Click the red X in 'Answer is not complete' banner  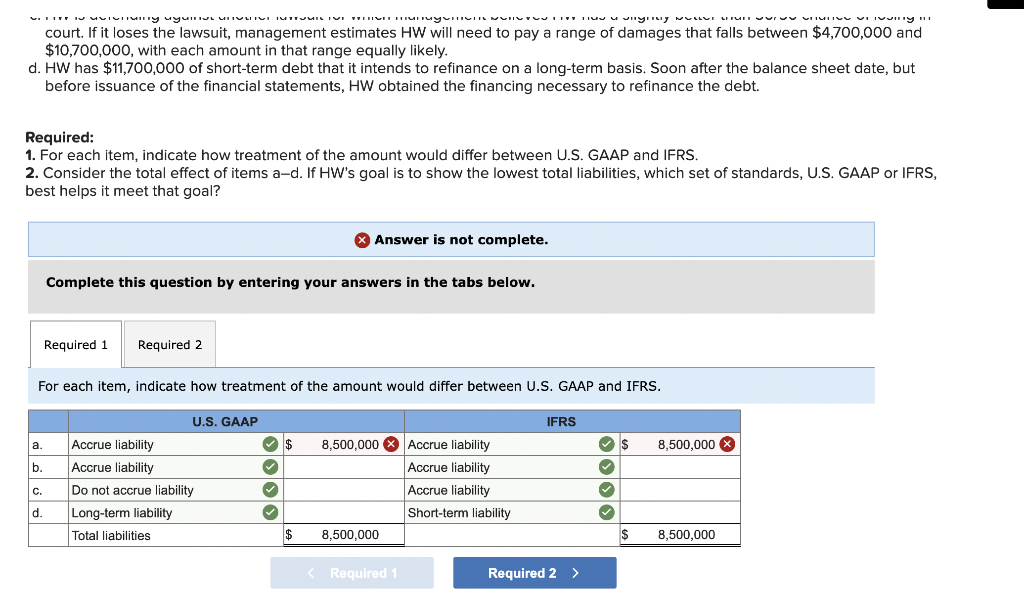(x=361, y=239)
